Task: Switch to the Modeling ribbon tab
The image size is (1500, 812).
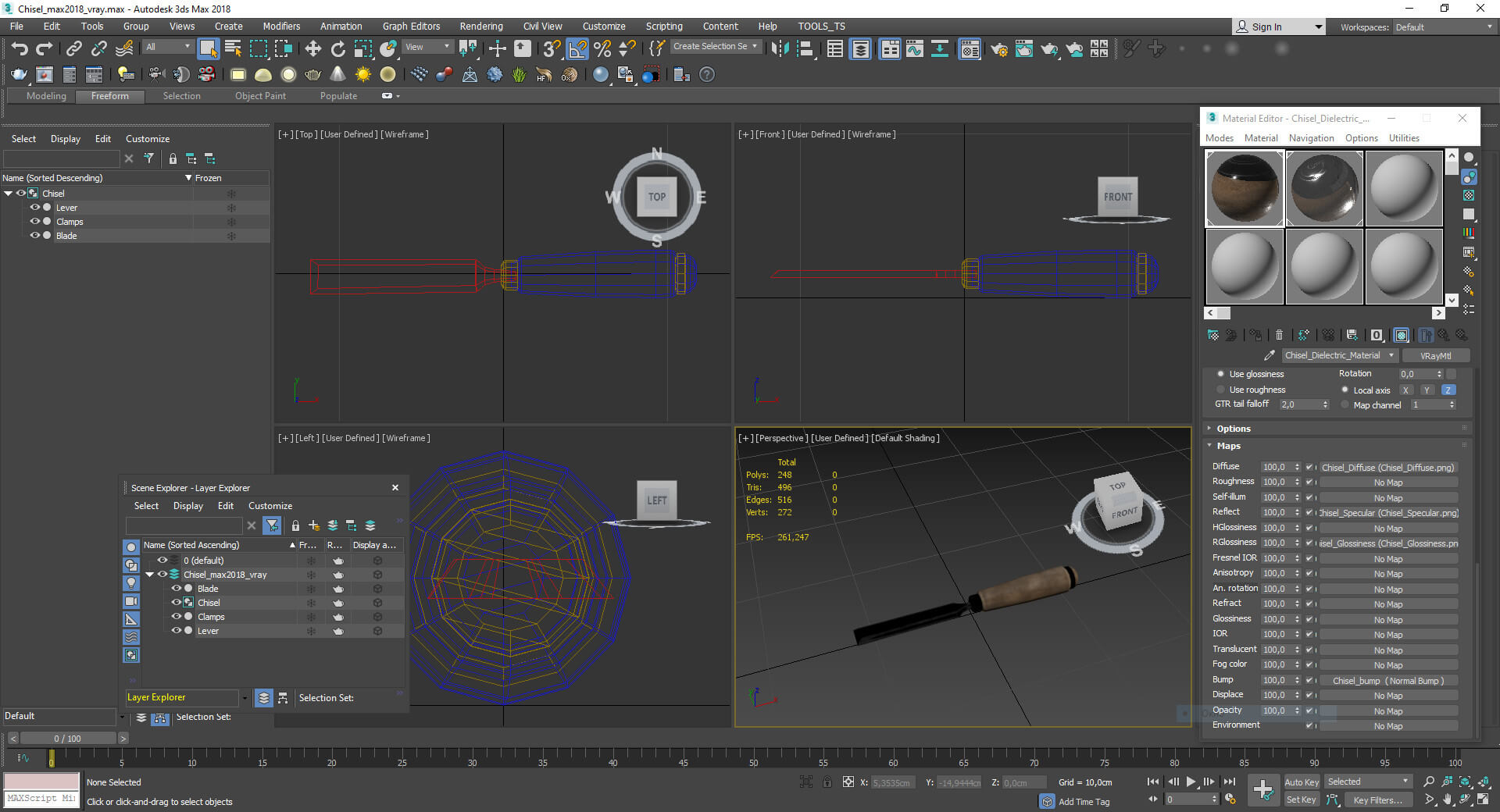Action: [46, 96]
